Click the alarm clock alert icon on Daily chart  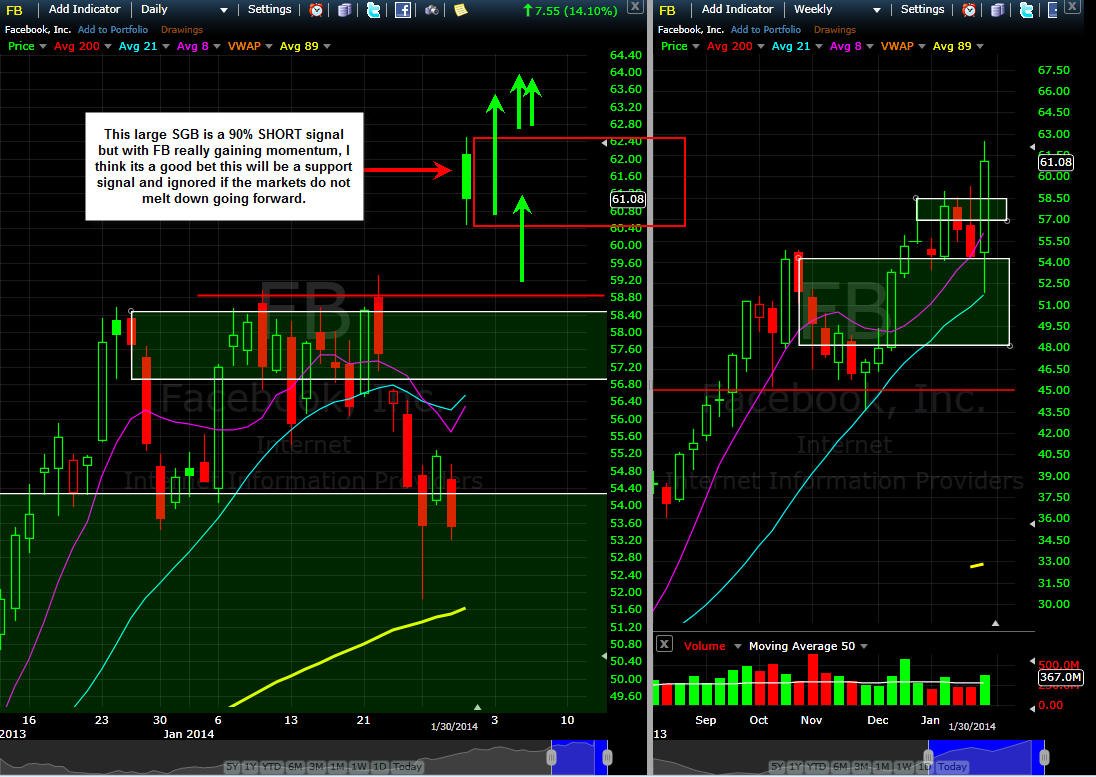316,10
